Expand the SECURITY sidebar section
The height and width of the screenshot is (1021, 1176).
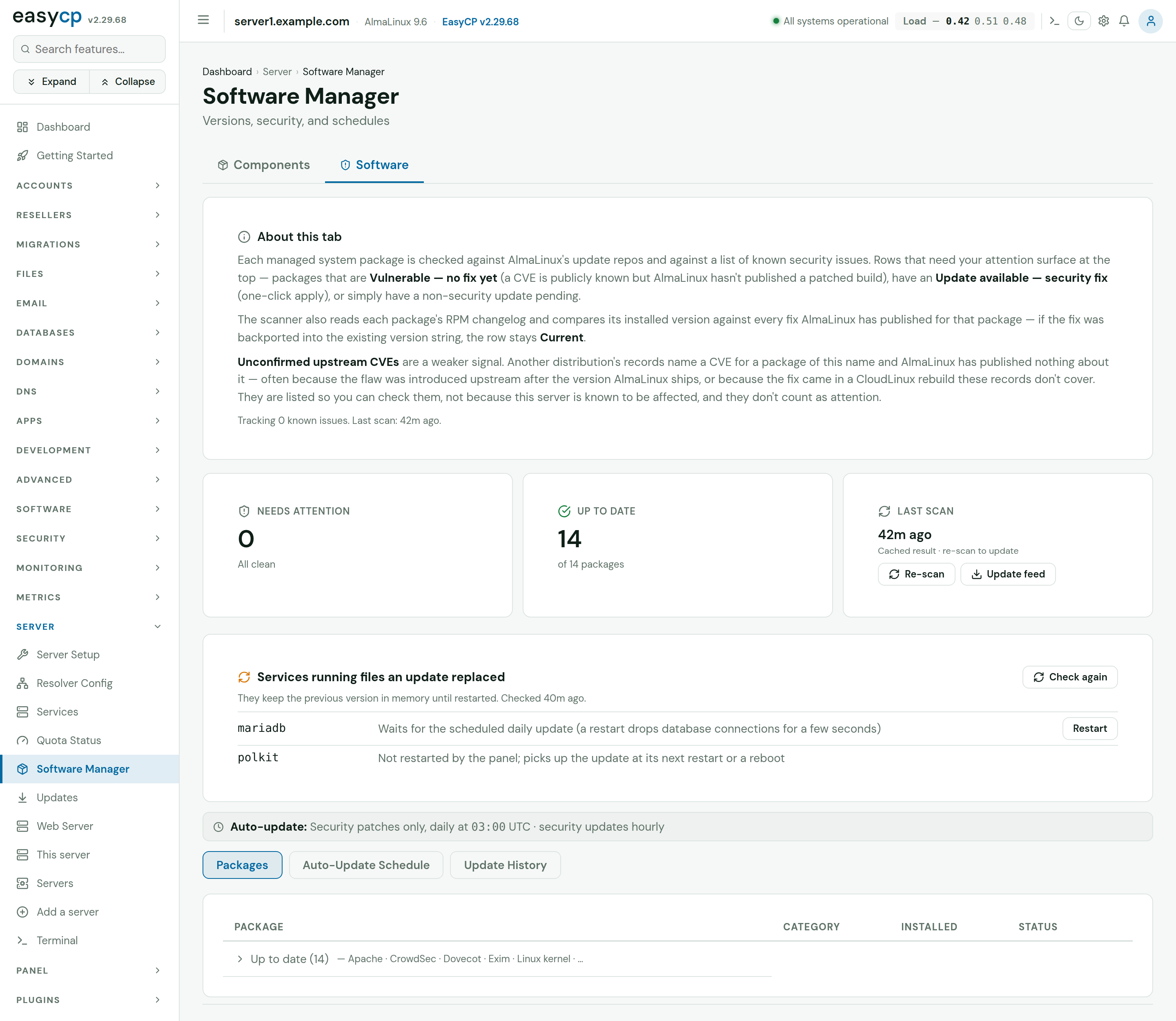point(89,538)
